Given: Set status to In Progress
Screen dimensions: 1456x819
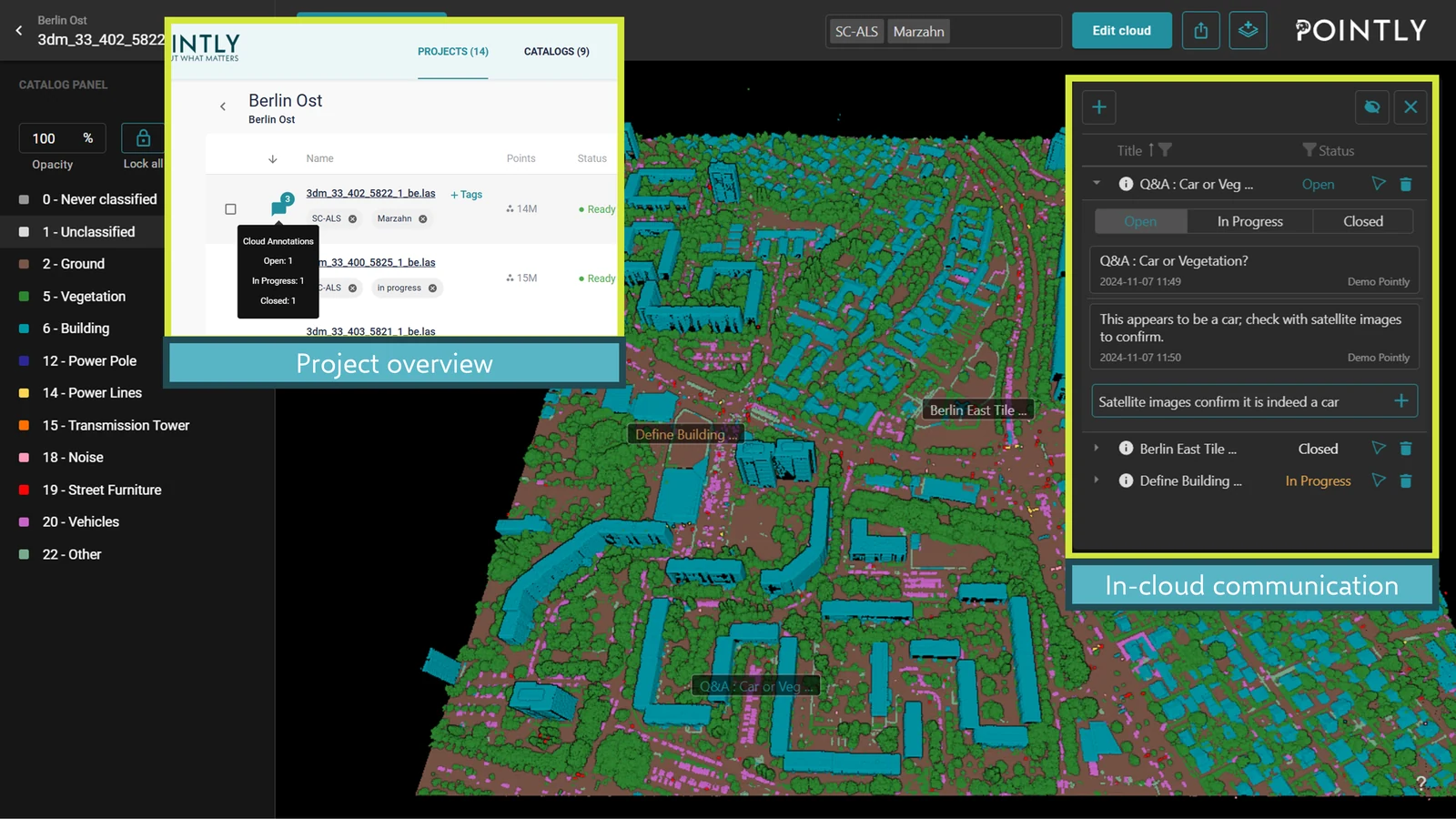Looking at the screenshot, I should [1249, 221].
